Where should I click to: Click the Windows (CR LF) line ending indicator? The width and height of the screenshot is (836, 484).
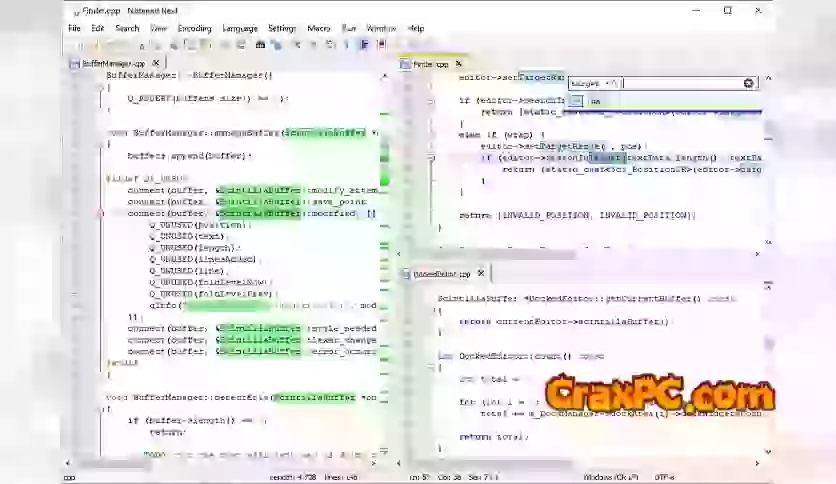pos(611,477)
